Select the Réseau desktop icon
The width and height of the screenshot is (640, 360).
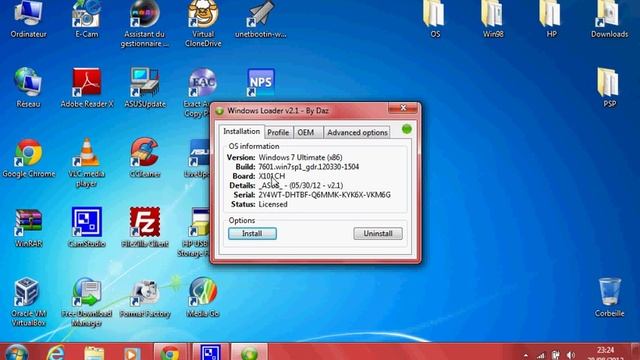28,87
